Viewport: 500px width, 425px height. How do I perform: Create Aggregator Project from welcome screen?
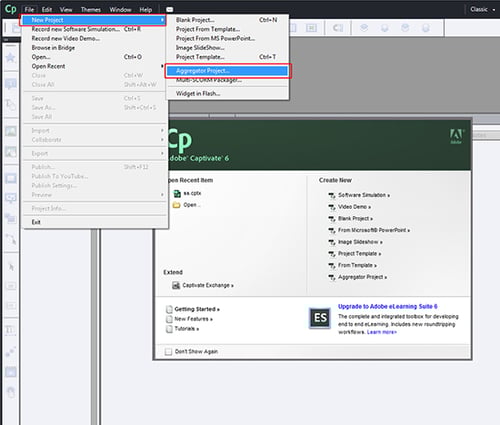pyautogui.click(x=362, y=277)
